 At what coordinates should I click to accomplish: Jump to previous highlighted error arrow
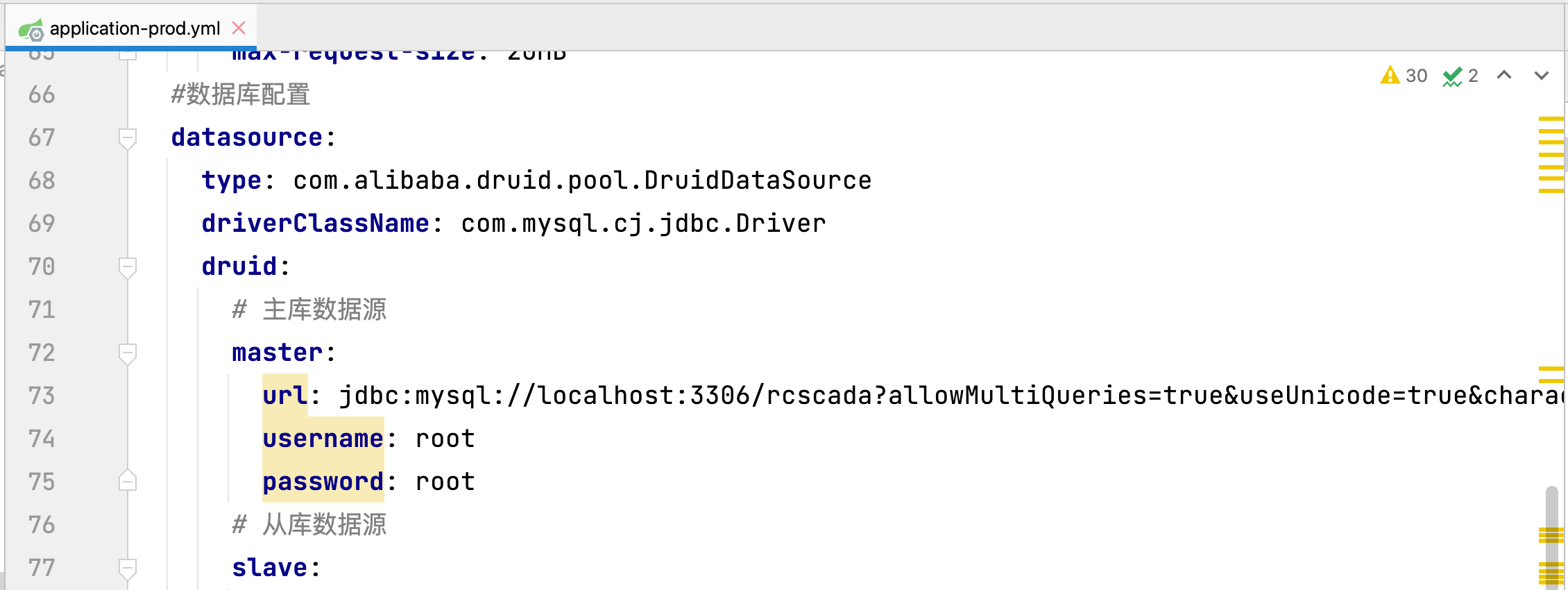(x=1504, y=75)
